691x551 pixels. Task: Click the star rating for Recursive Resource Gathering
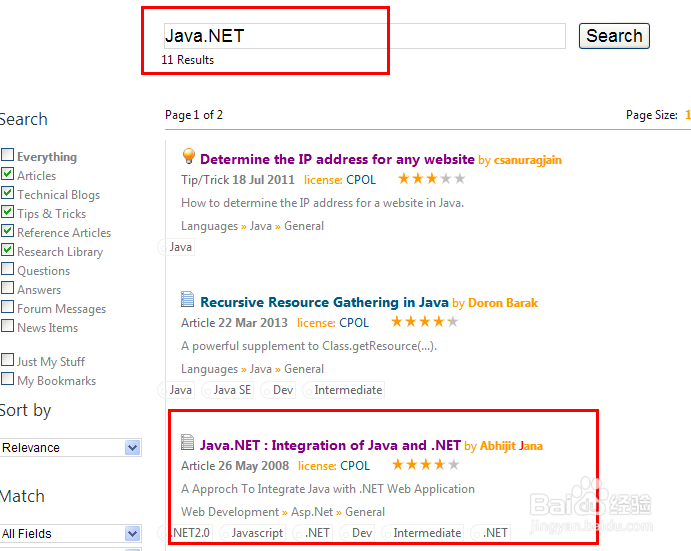point(424,322)
